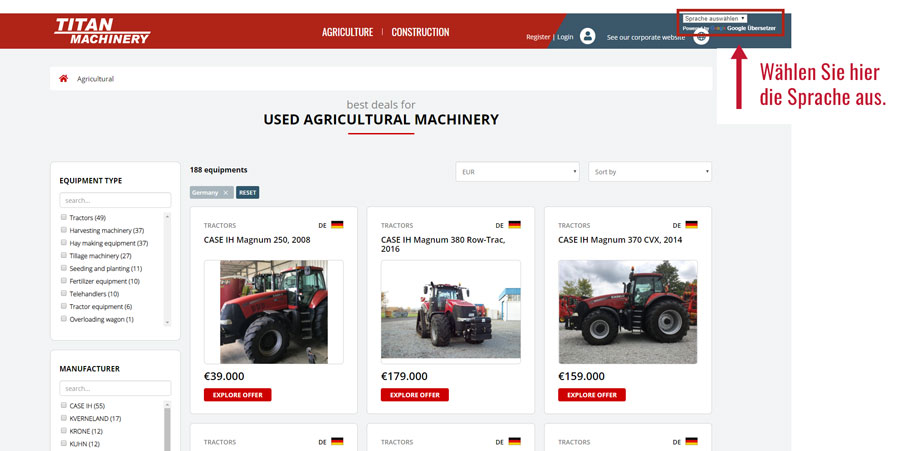This screenshot has height=451, width=900.
Task: Click the RESET filters button
Action: [247, 193]
